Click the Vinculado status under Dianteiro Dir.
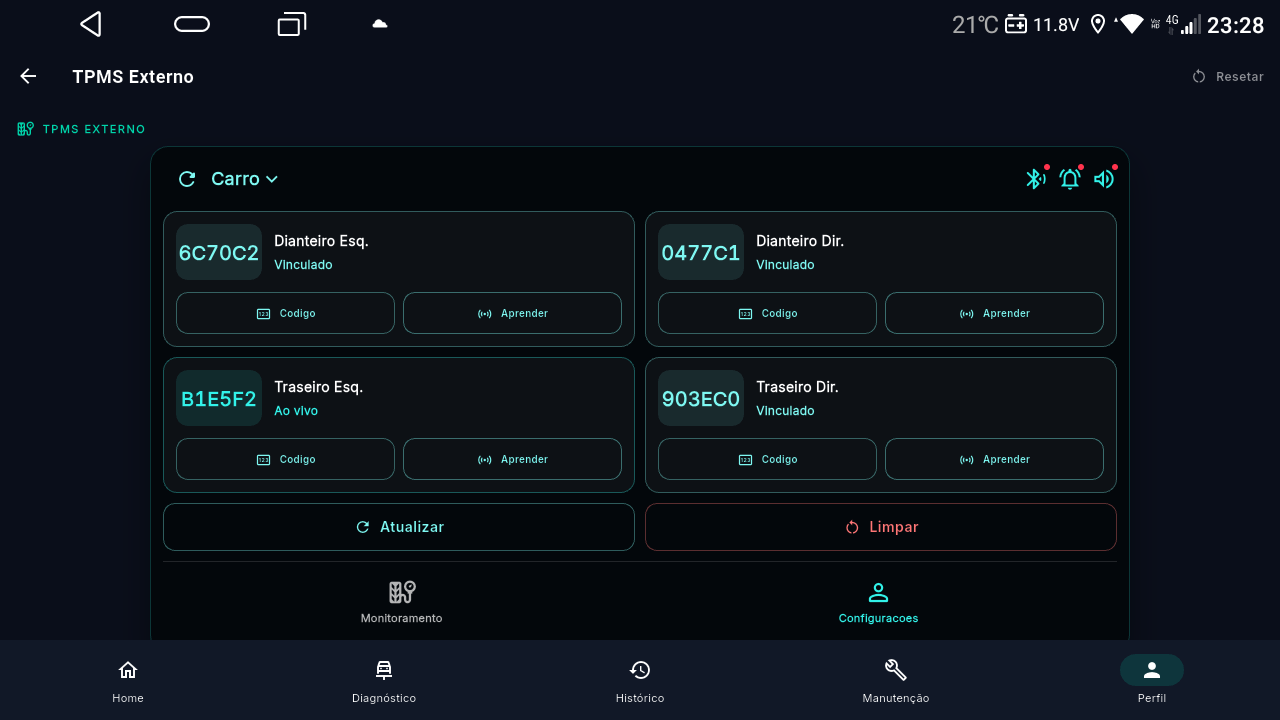Screen dimensions: 1280x720 pyautogui.click(x=785, y=265)
